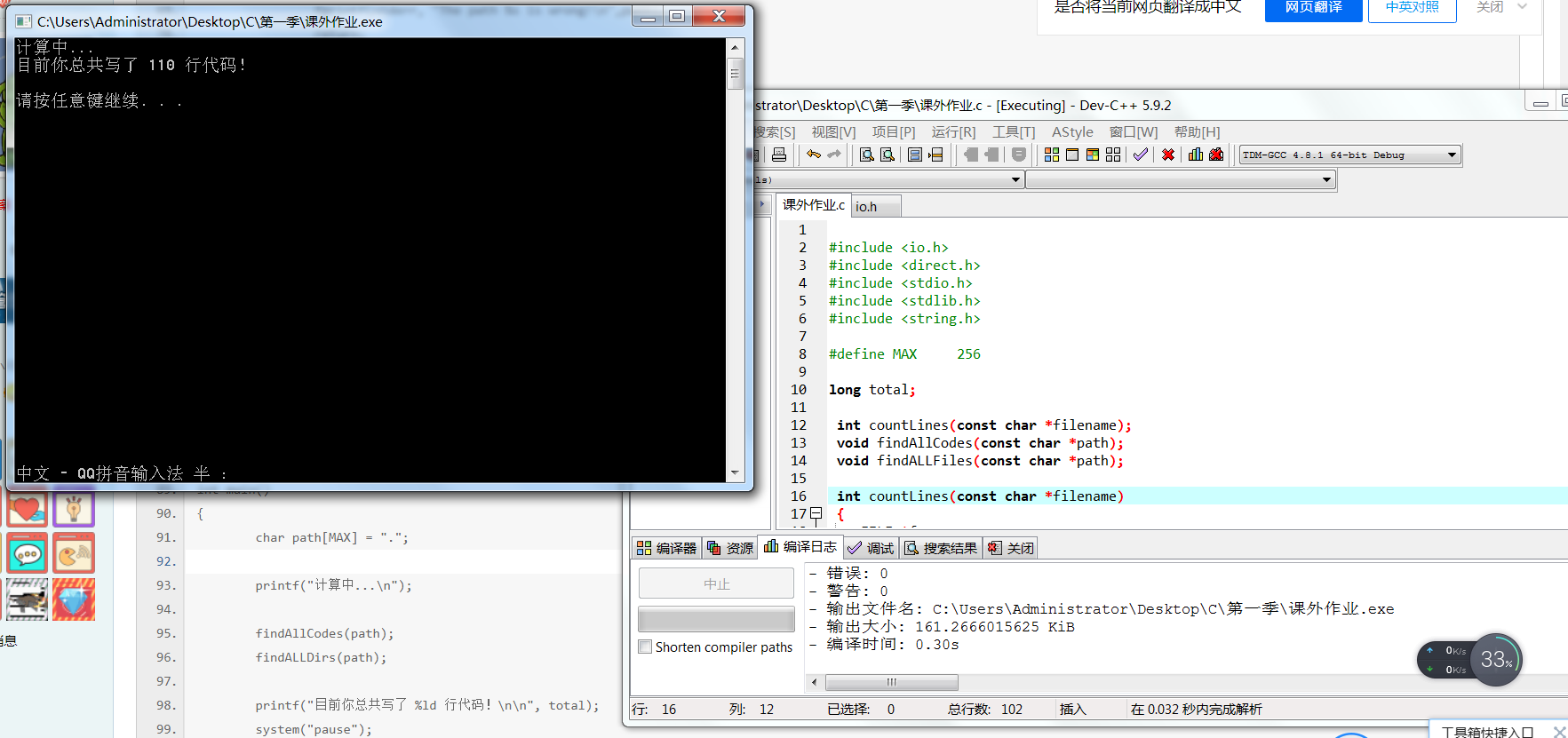Click the Redo arrow icon

[x=834, y=155]
